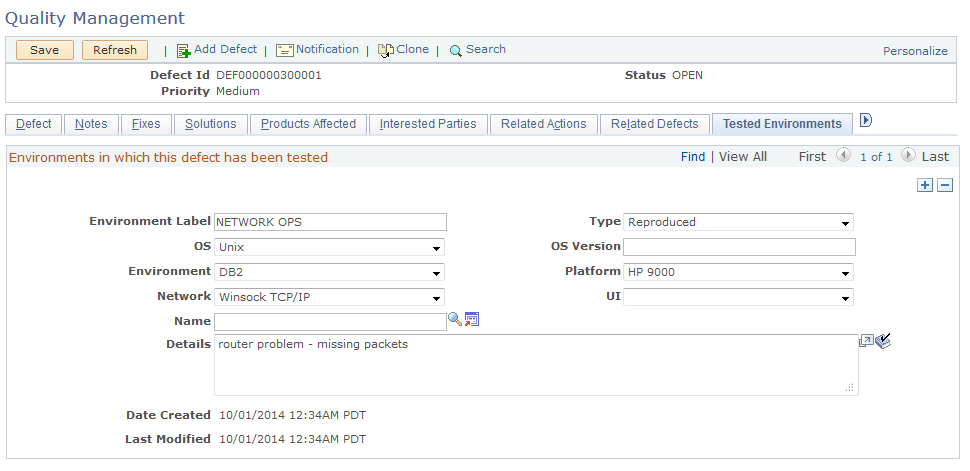The height and width of the screenshot is (471, 970).
Task: Click into the OS Version input field
Action: coord(739,247)
